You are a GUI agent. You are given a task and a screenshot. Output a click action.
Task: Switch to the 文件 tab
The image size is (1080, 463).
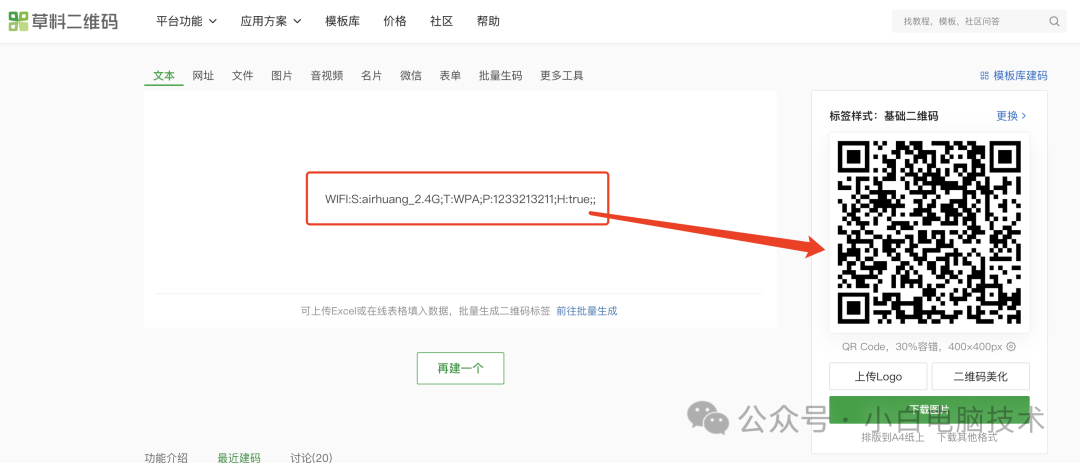point(242,76)
